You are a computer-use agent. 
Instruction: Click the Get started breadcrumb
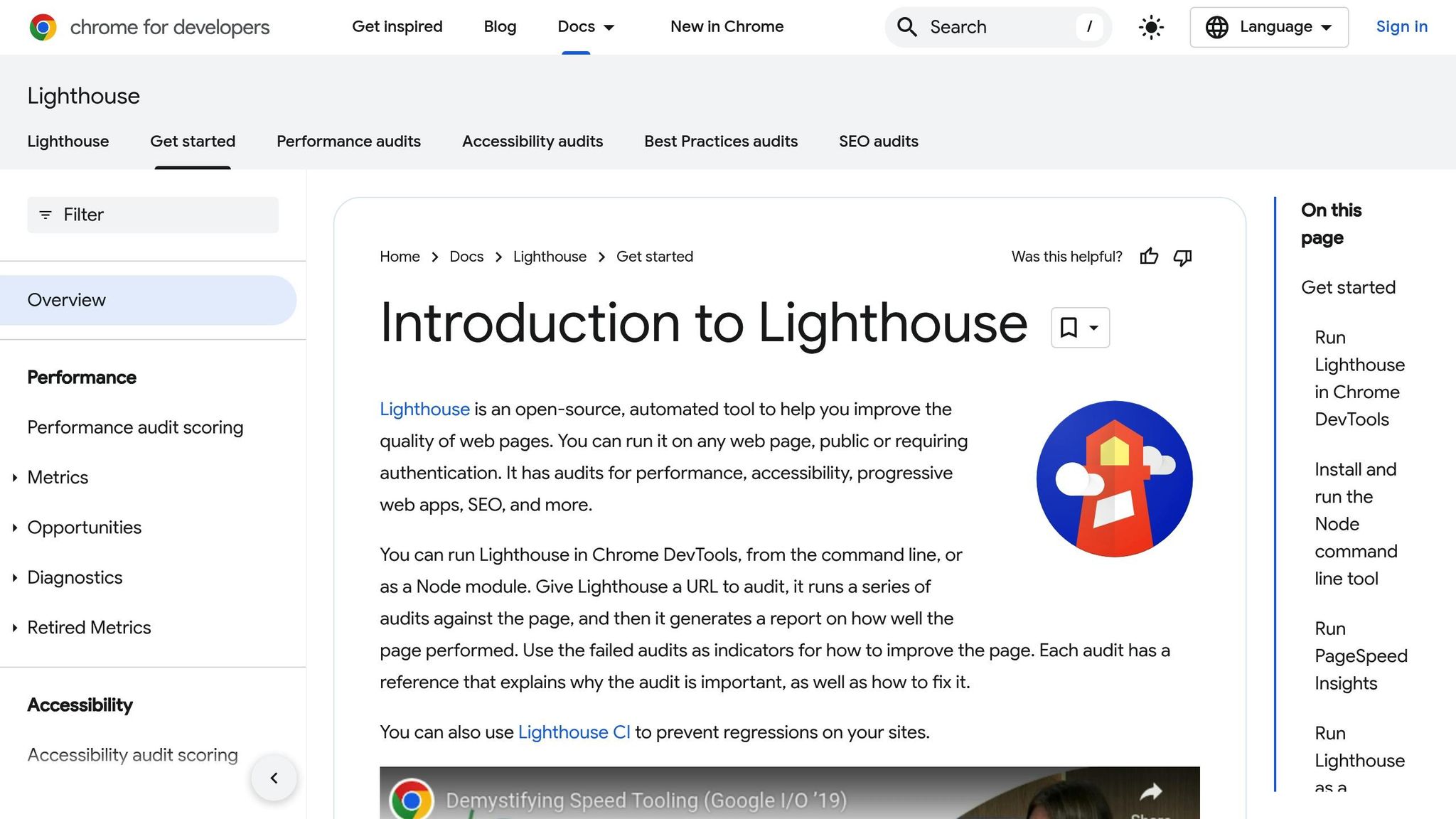click(655, 257)
